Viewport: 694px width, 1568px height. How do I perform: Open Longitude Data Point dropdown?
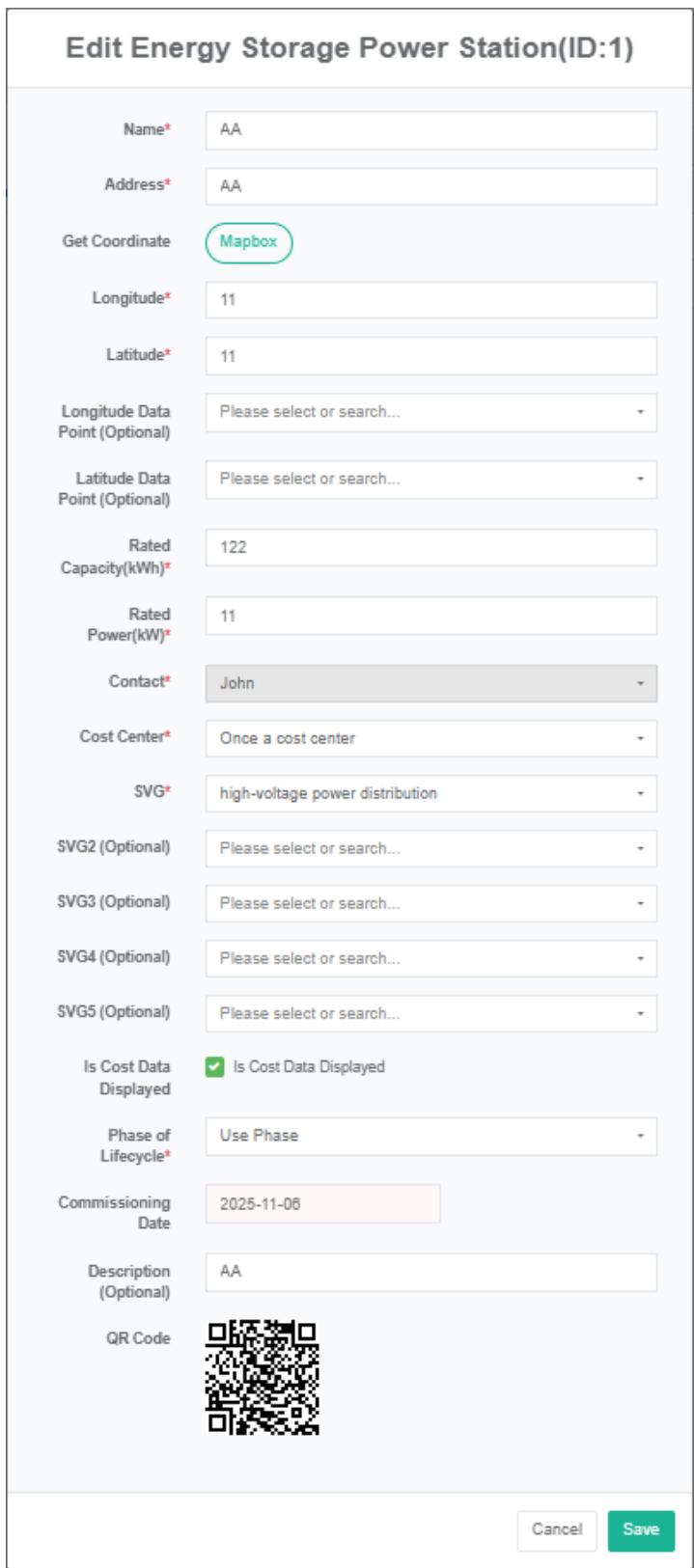pyautogui.click(x=430, y=412)
